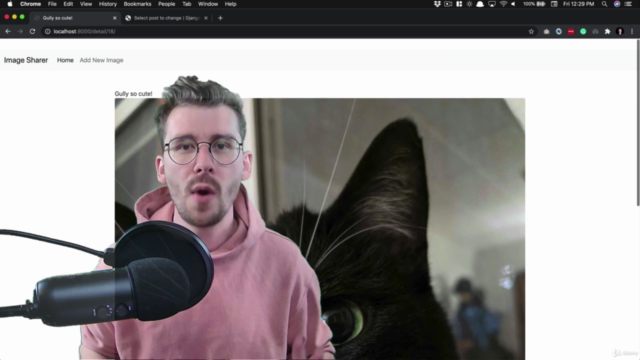
Task: Open the Extensions puzzle piece menu
Action: pyautogui.click(x=607, y=31)
